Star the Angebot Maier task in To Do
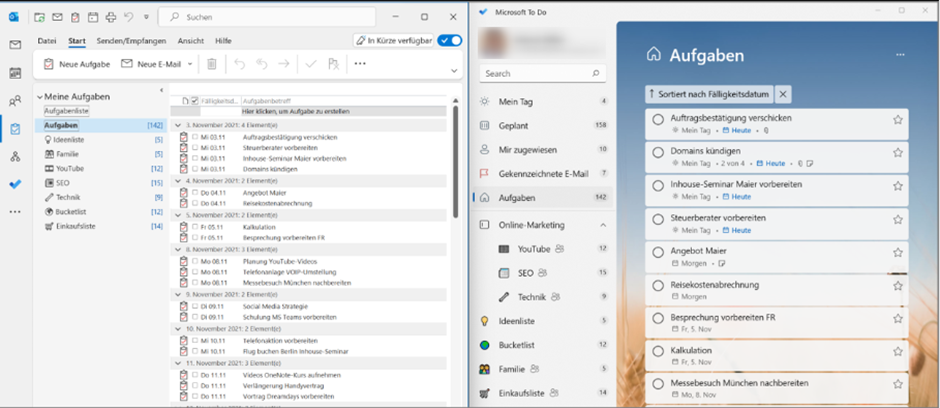The height and width of the screenshot is (408, 940). coord(897,252)
